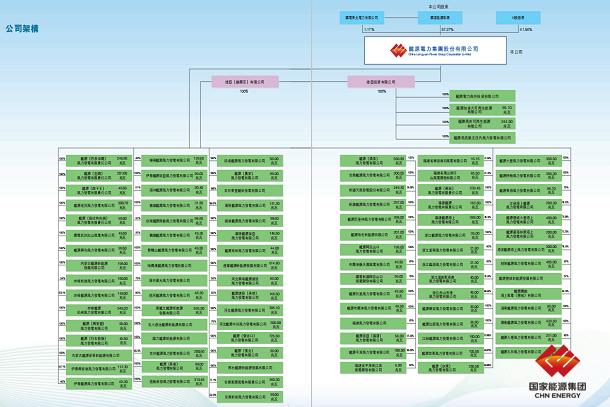The image size is (610, 407).
Task: Open the H股股東 shareholder box
Action: point(519,18)
